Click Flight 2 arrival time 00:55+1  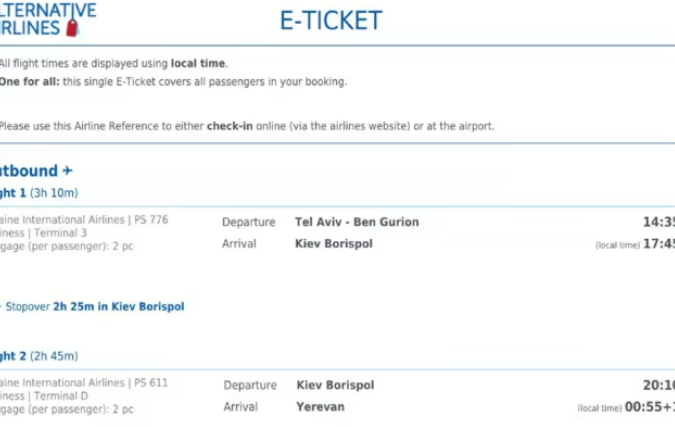coord(650,407)
